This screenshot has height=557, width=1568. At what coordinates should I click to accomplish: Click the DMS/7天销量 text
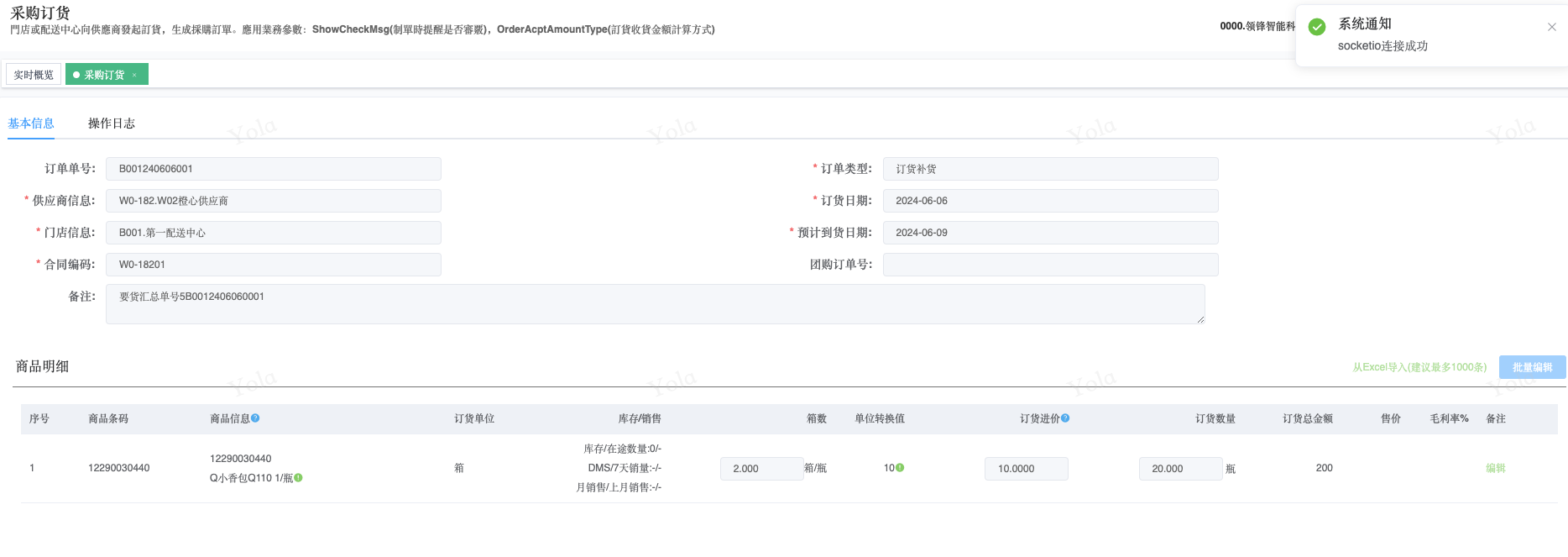click(x=625, y=468)
